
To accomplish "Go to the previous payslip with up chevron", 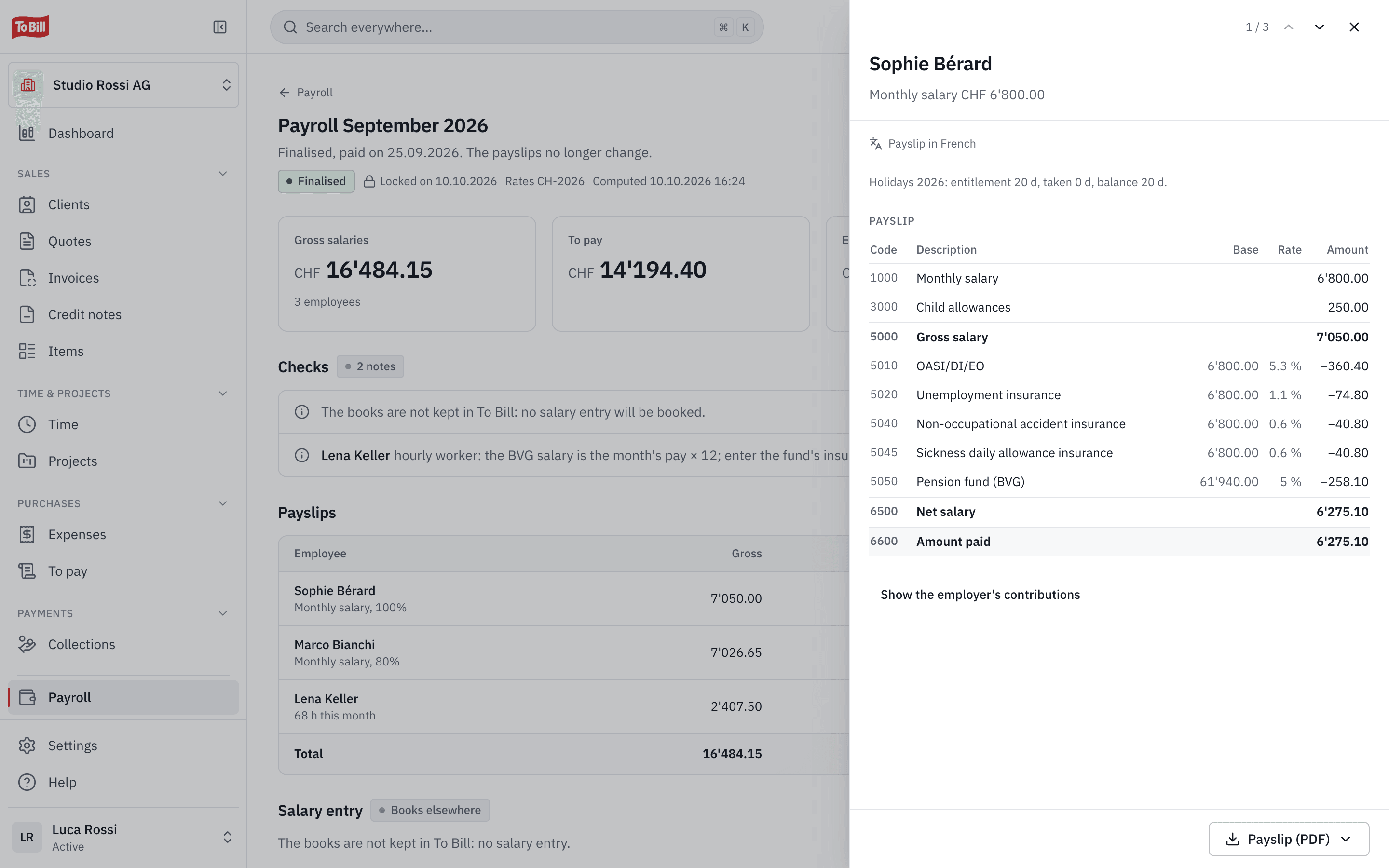I will (1289, 27).
